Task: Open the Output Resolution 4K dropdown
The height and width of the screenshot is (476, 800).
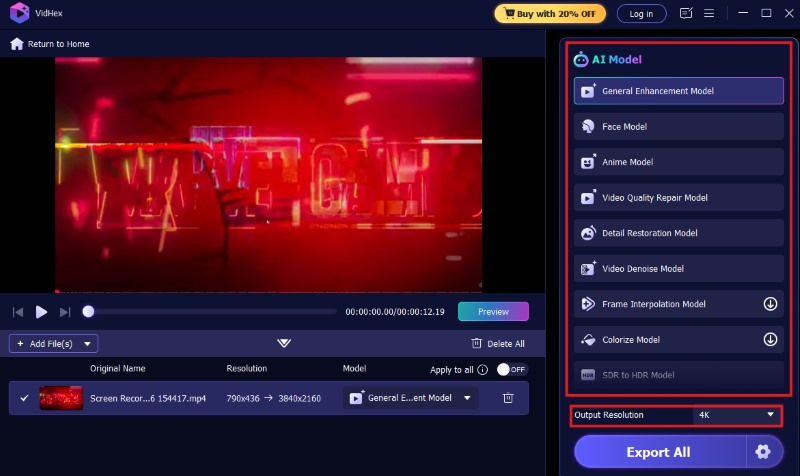Action: point(735,415)
